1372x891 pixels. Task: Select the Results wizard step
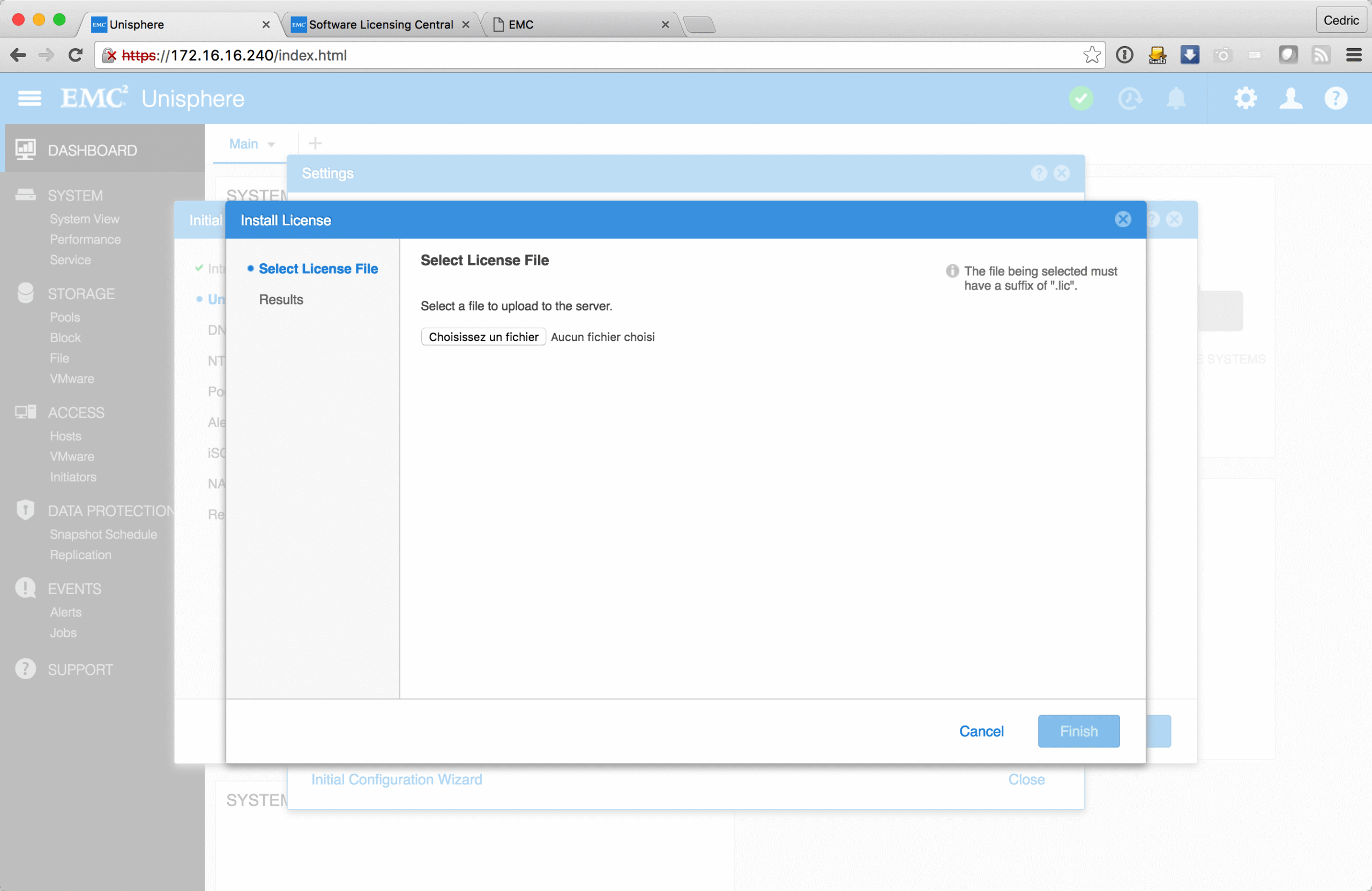pyautogui.click(x=281, y=299)
